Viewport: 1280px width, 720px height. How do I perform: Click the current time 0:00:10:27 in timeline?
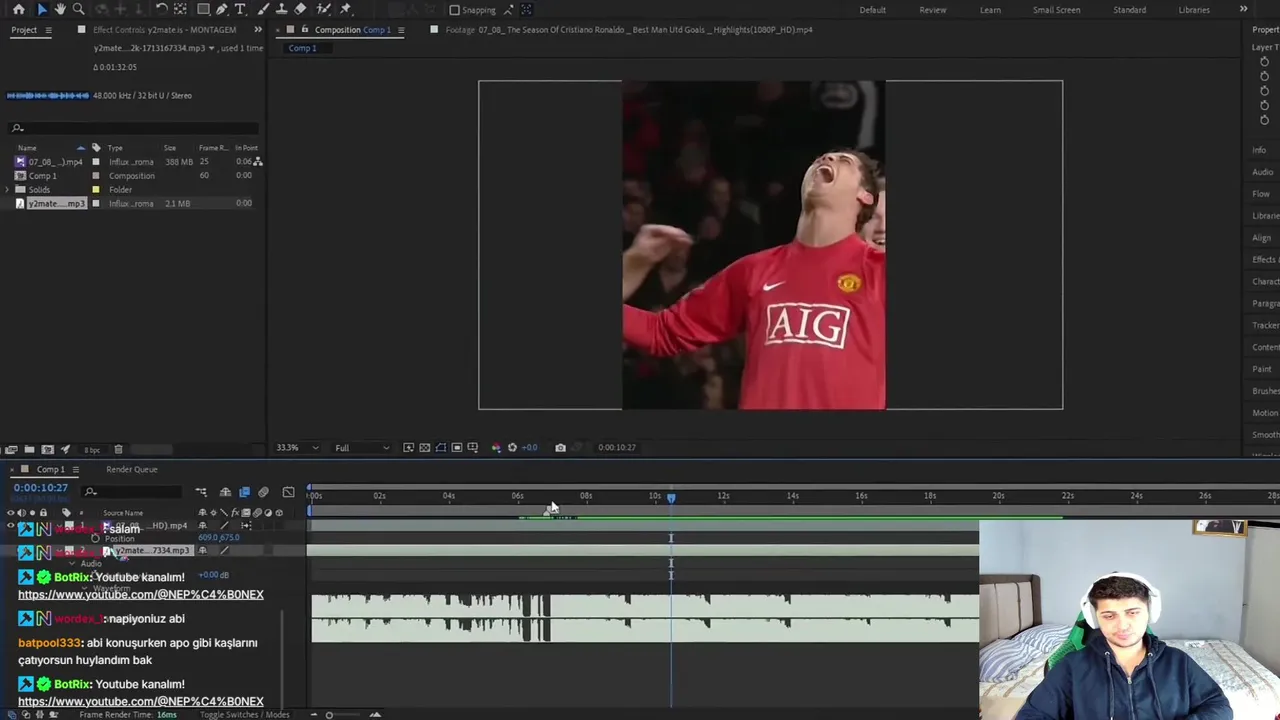coord(41,488)
